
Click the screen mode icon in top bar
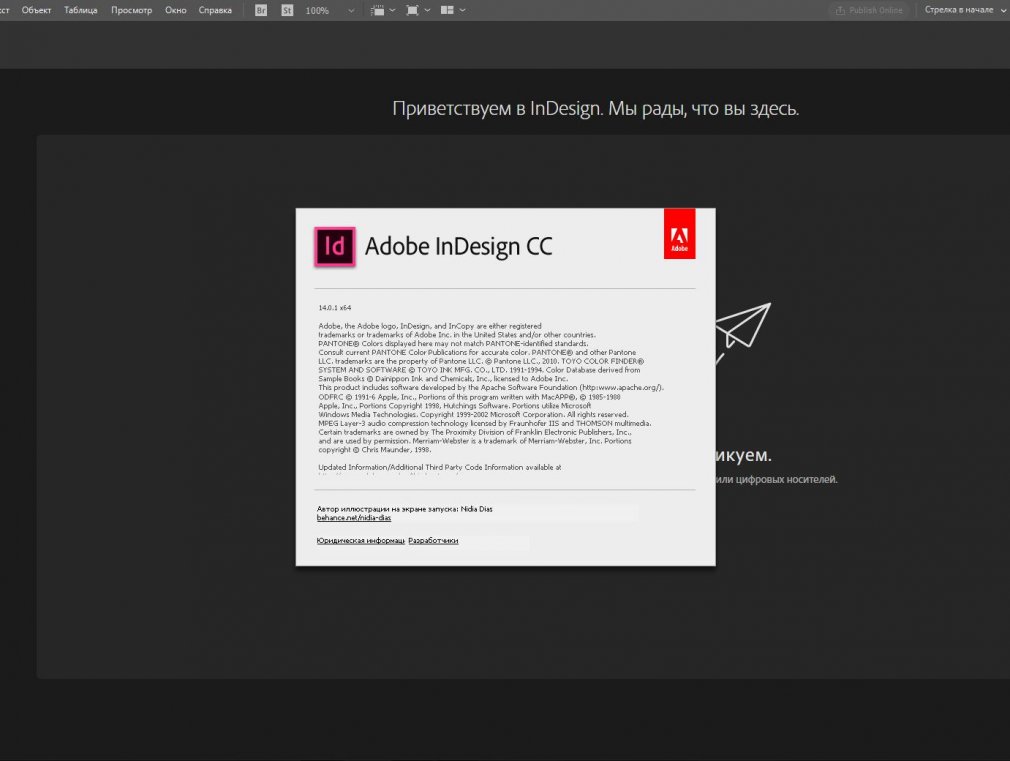(412, 10)
